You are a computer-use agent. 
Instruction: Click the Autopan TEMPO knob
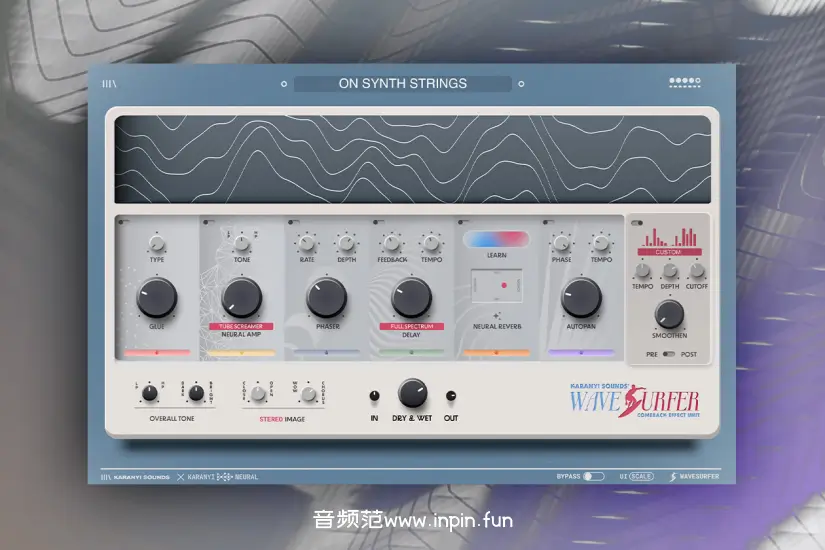[x=601, y=243]
